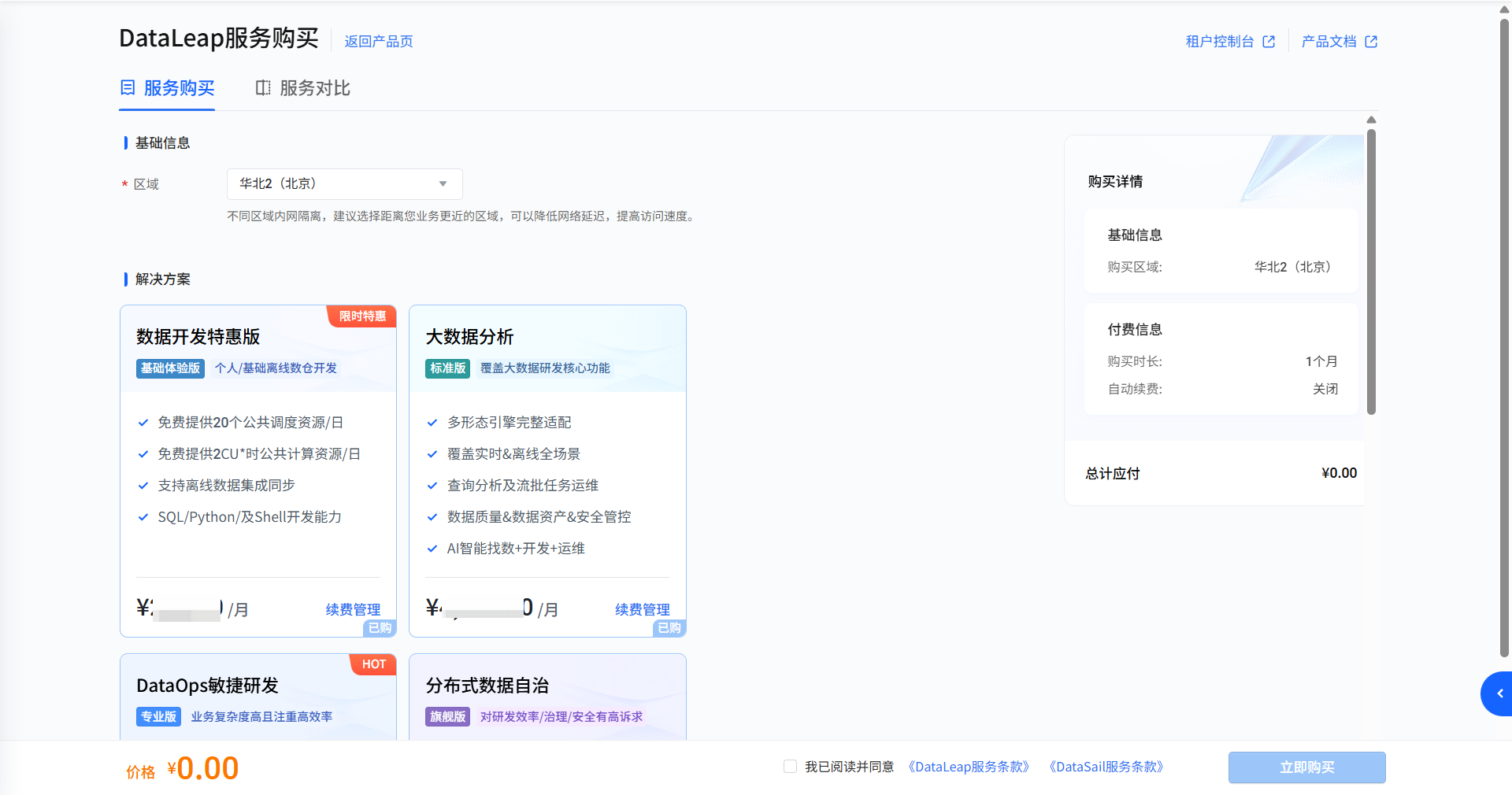Click 已购 badge on 数据开发特惠版 card
The image size is (1512, 795).
pyautogui.click(x=380, y=628)
